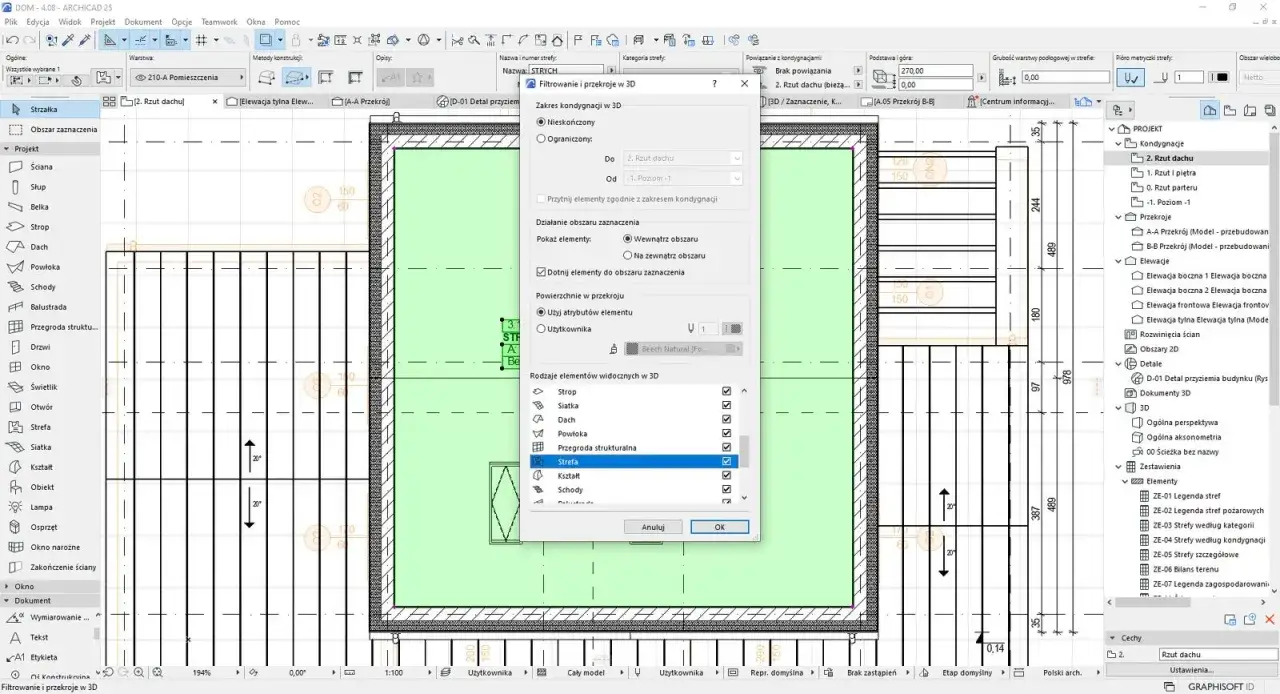Click the undo arrow in toolbar
Screen dimensions: 1280x694
click(x=11, y=40)
